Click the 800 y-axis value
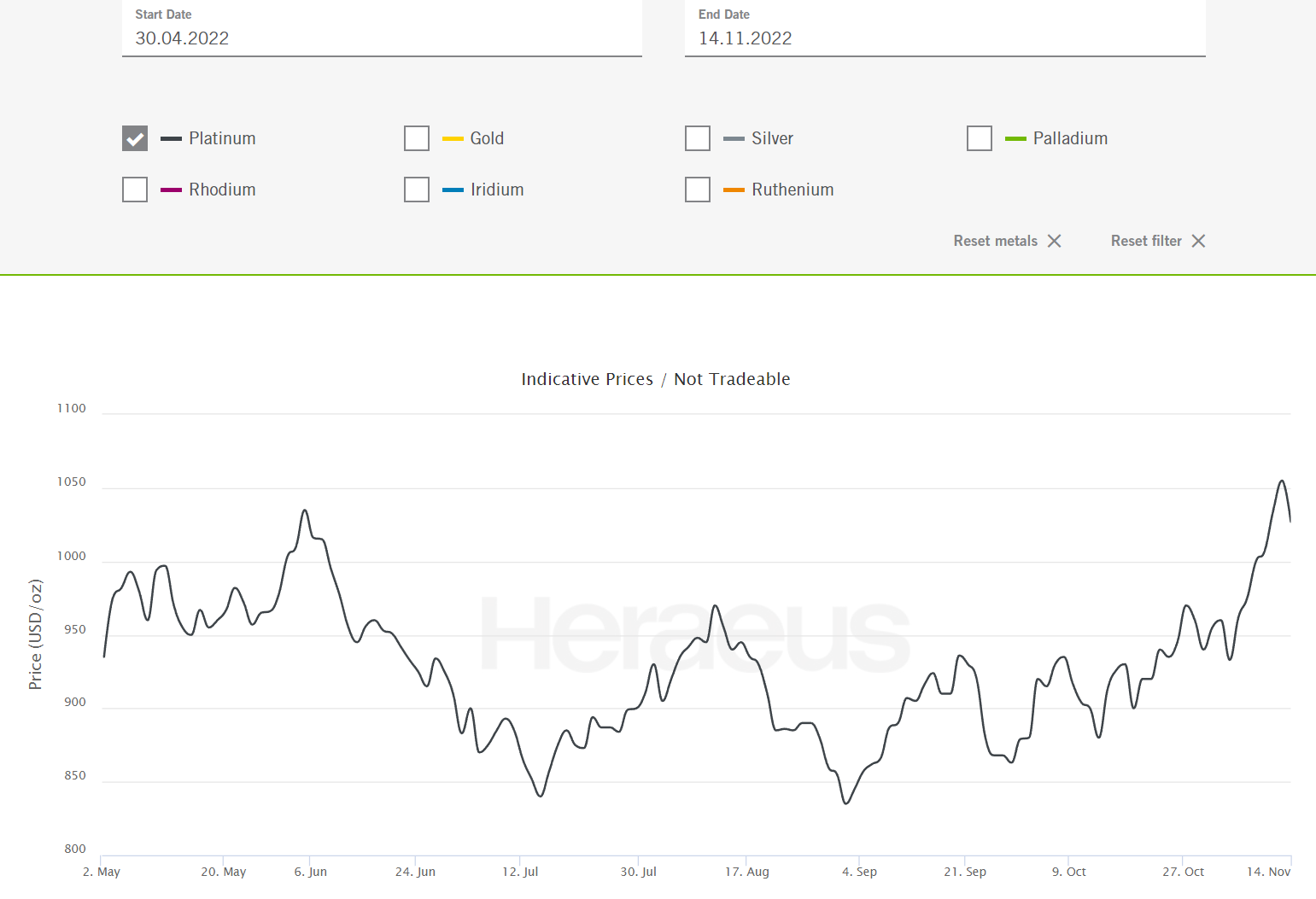 tap(75, 849)
